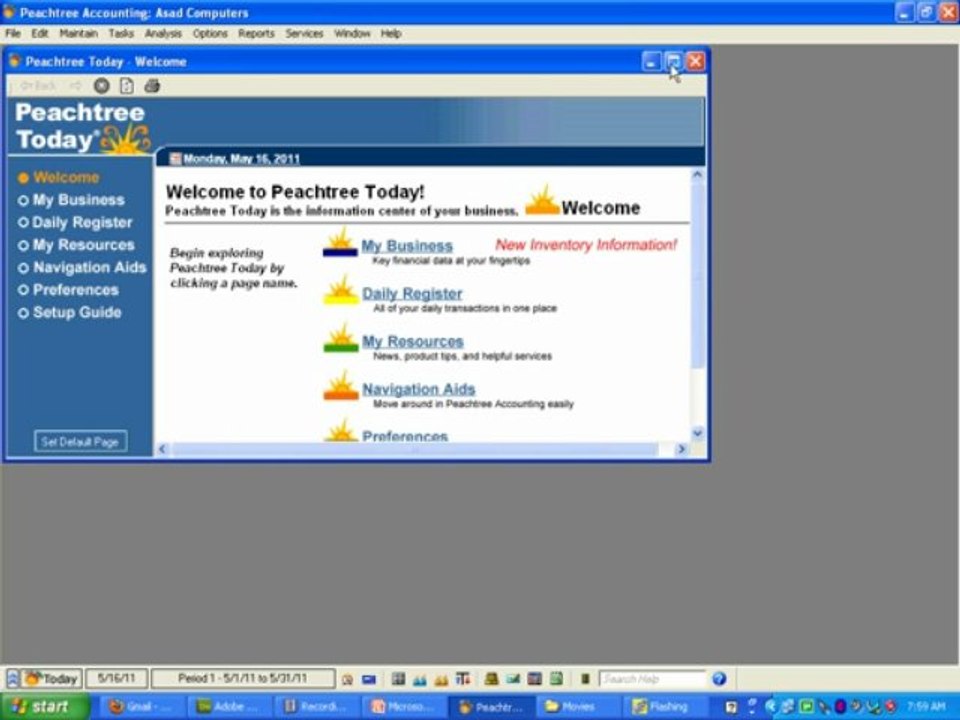
Task: Click the vertical scrollbar thumb in content pane
Action: [697, 275]
